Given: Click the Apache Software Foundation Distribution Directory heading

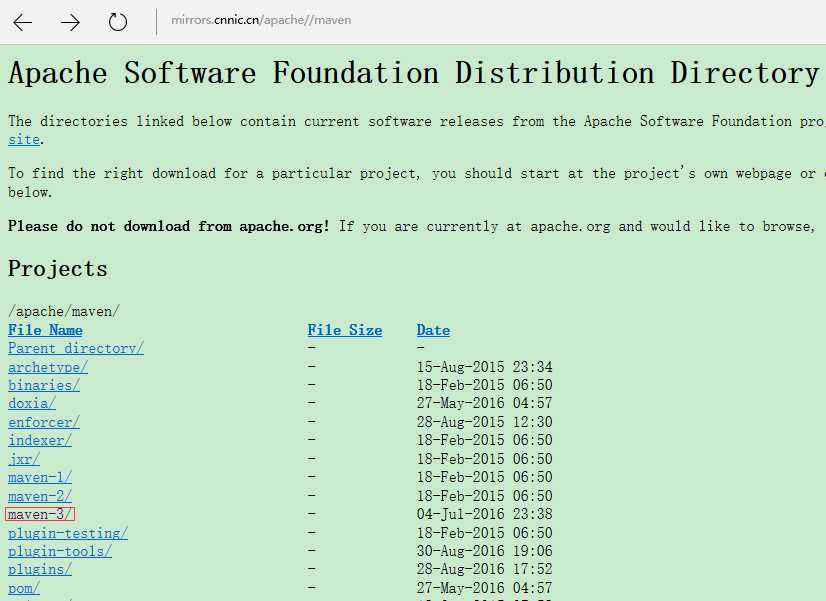Looking at the screenshot, I should pos(413,73).
